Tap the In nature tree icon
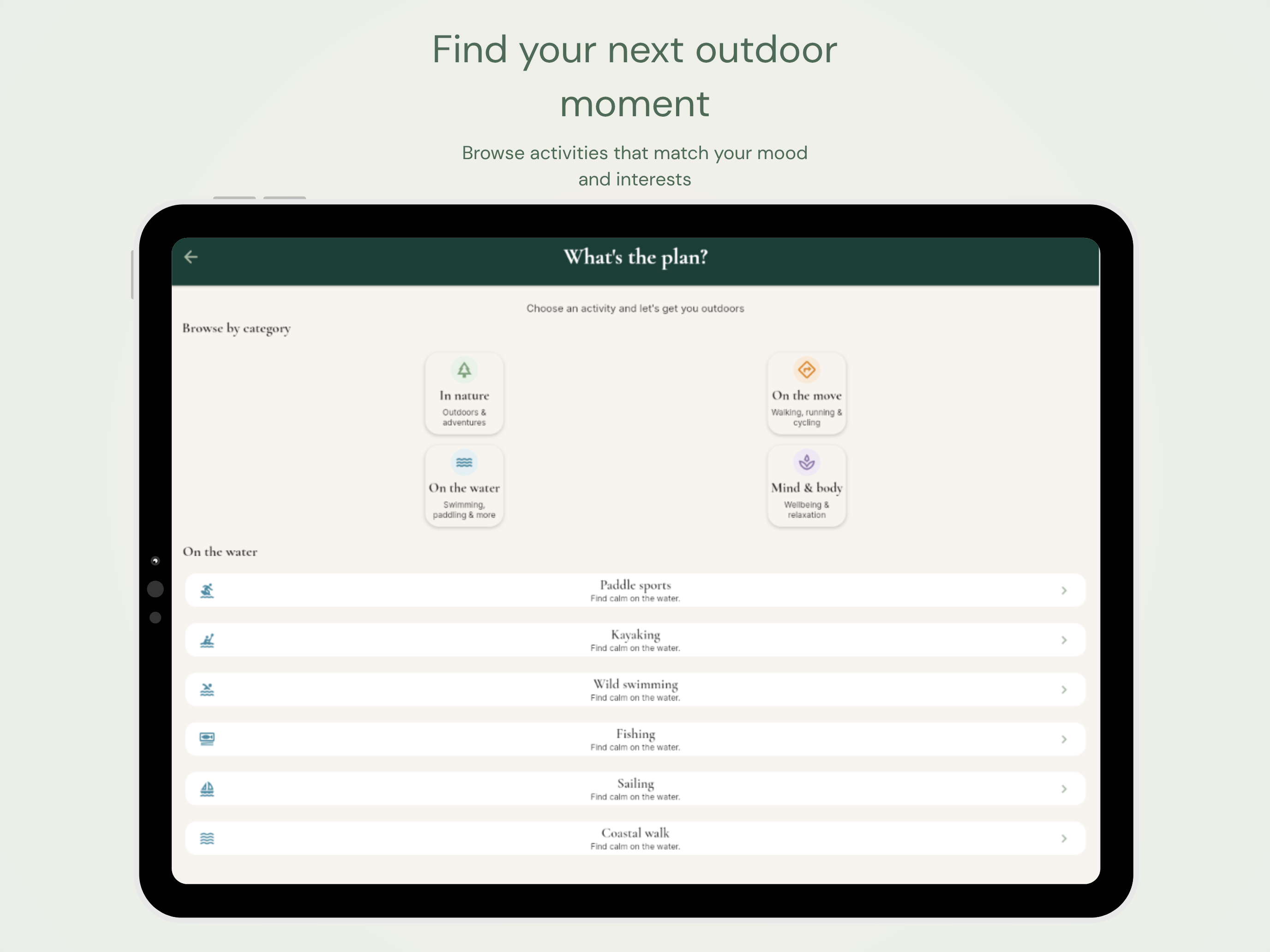Image resolution: width=1270 pixels, height=952 pixels. click(464, 370)
